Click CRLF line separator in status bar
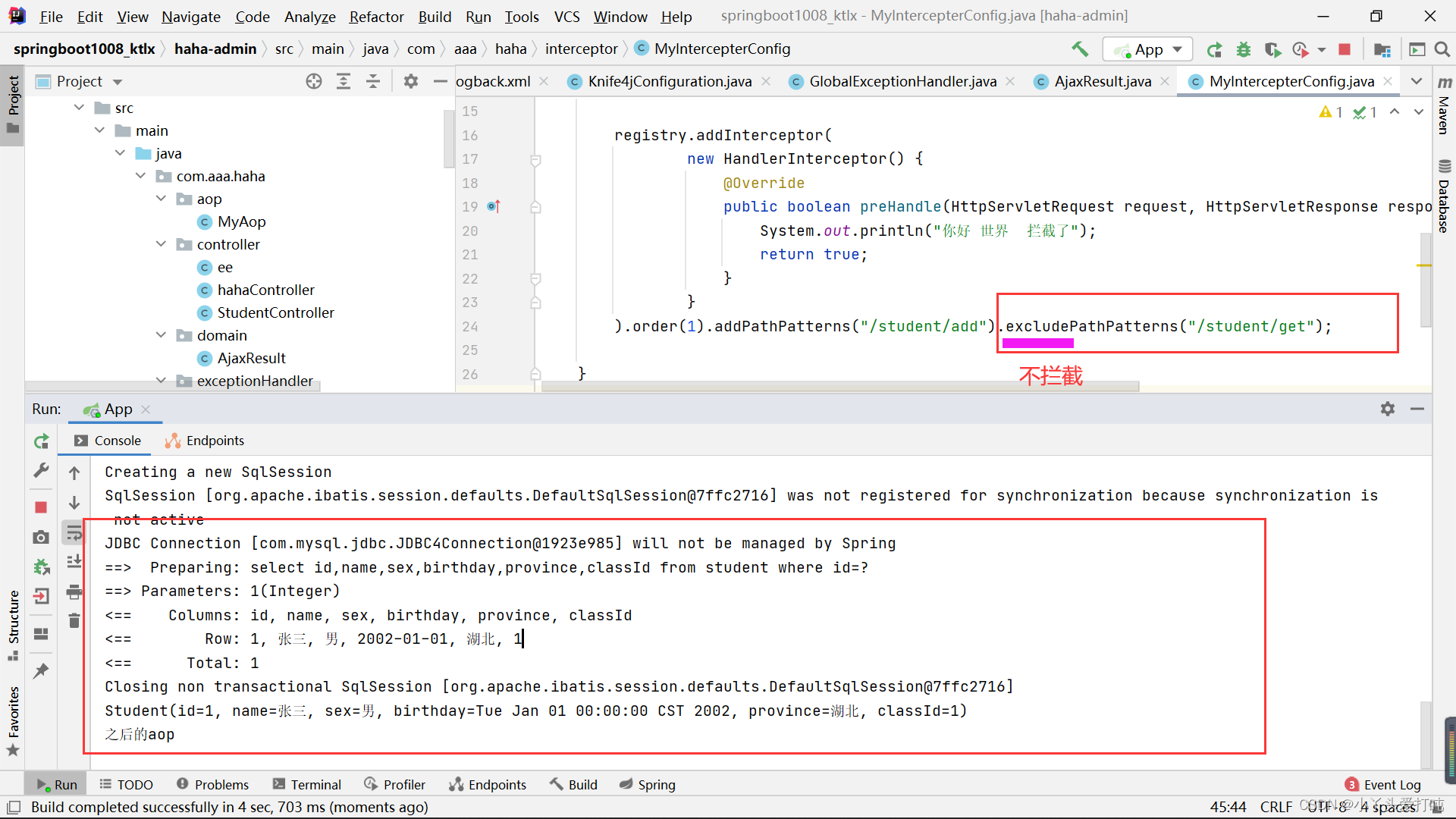Viewport: 1456px width, 819px height. (1276, 807)
